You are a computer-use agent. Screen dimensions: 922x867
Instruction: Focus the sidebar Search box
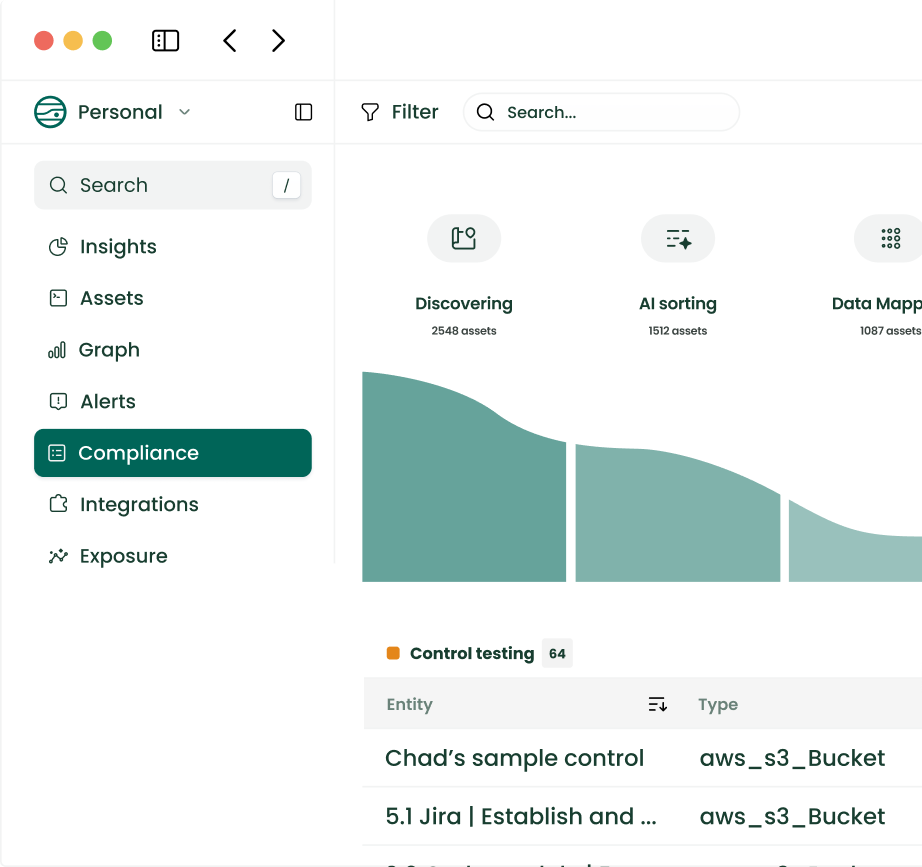172,185
